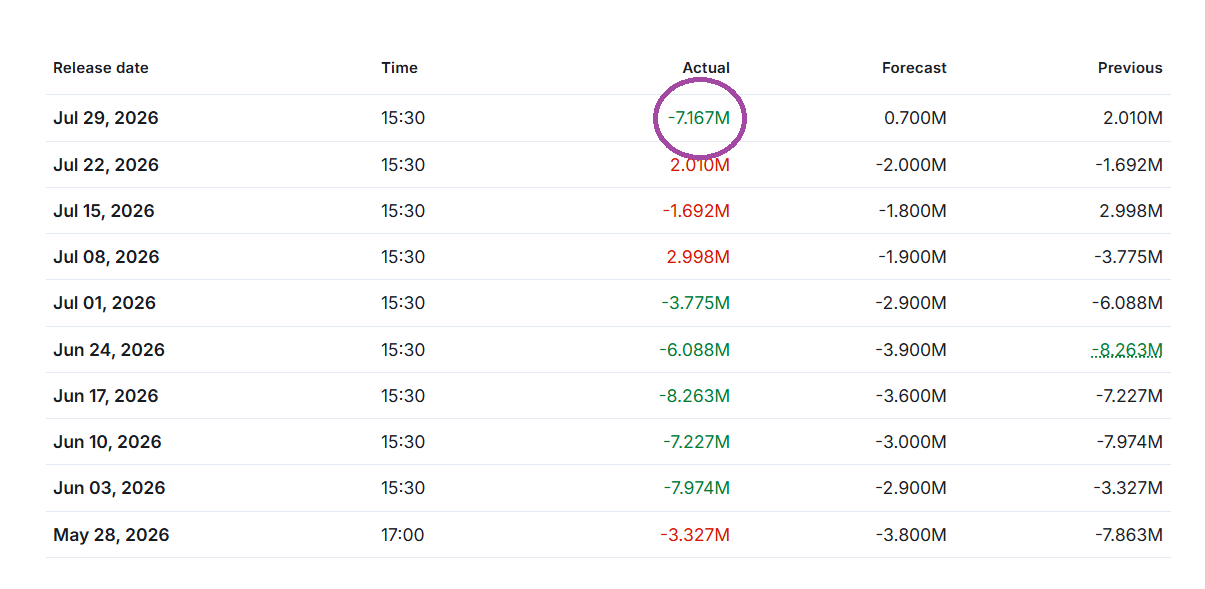Viewport: 1205px width, 589px height.
Task: Click the -3.900M forecast value
Action: pyautogui.click(x=911, y=350)
